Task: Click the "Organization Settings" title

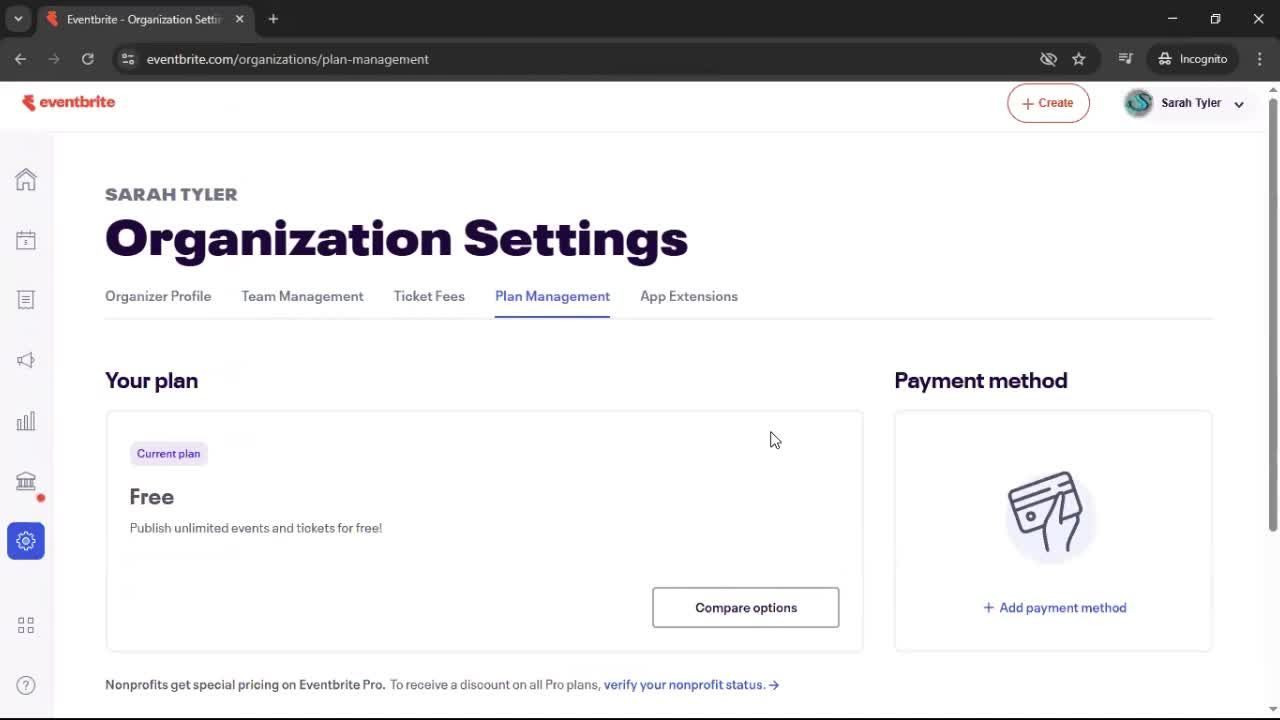Action: tap(396, 239)
